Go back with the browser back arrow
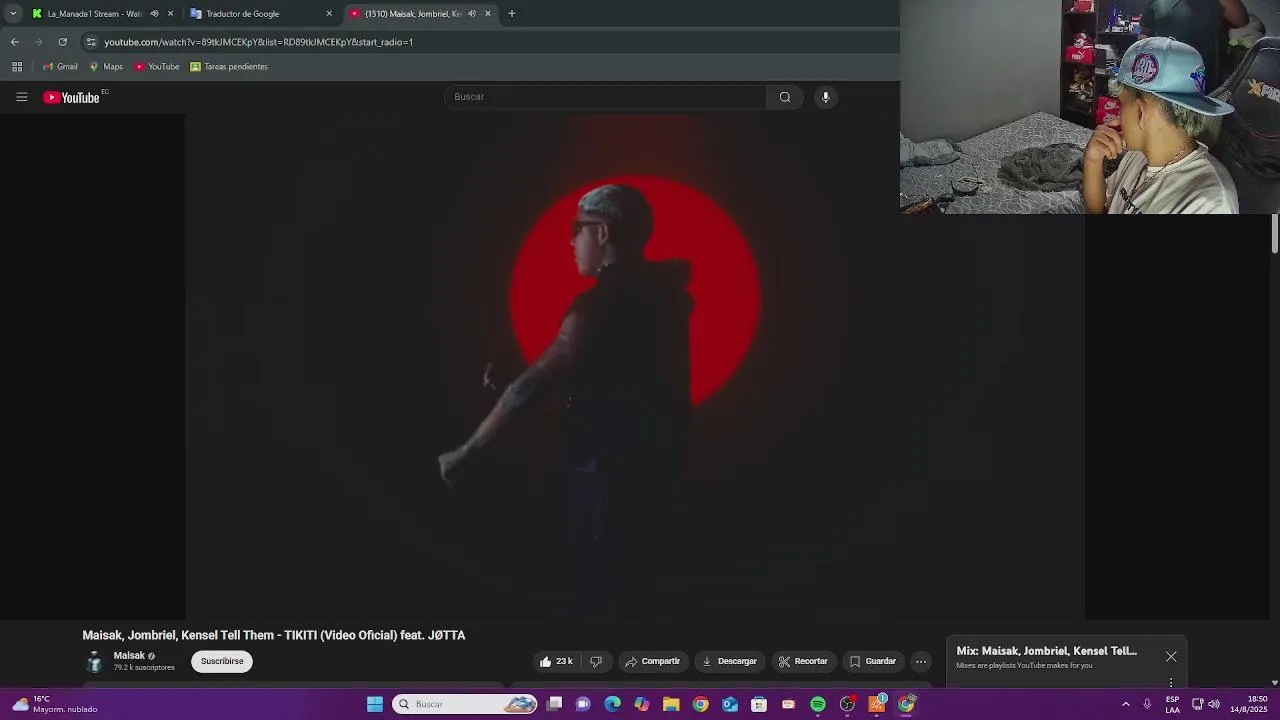The image size is (1280, 720). coord(15,42)
